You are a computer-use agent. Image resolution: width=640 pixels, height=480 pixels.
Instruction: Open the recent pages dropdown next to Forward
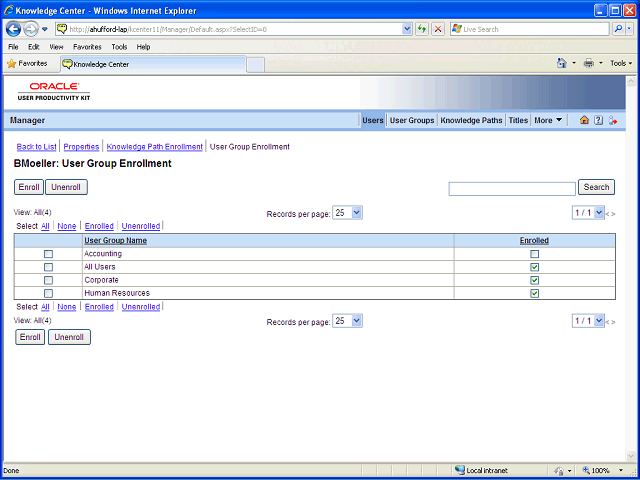click(x=45, y=29)
